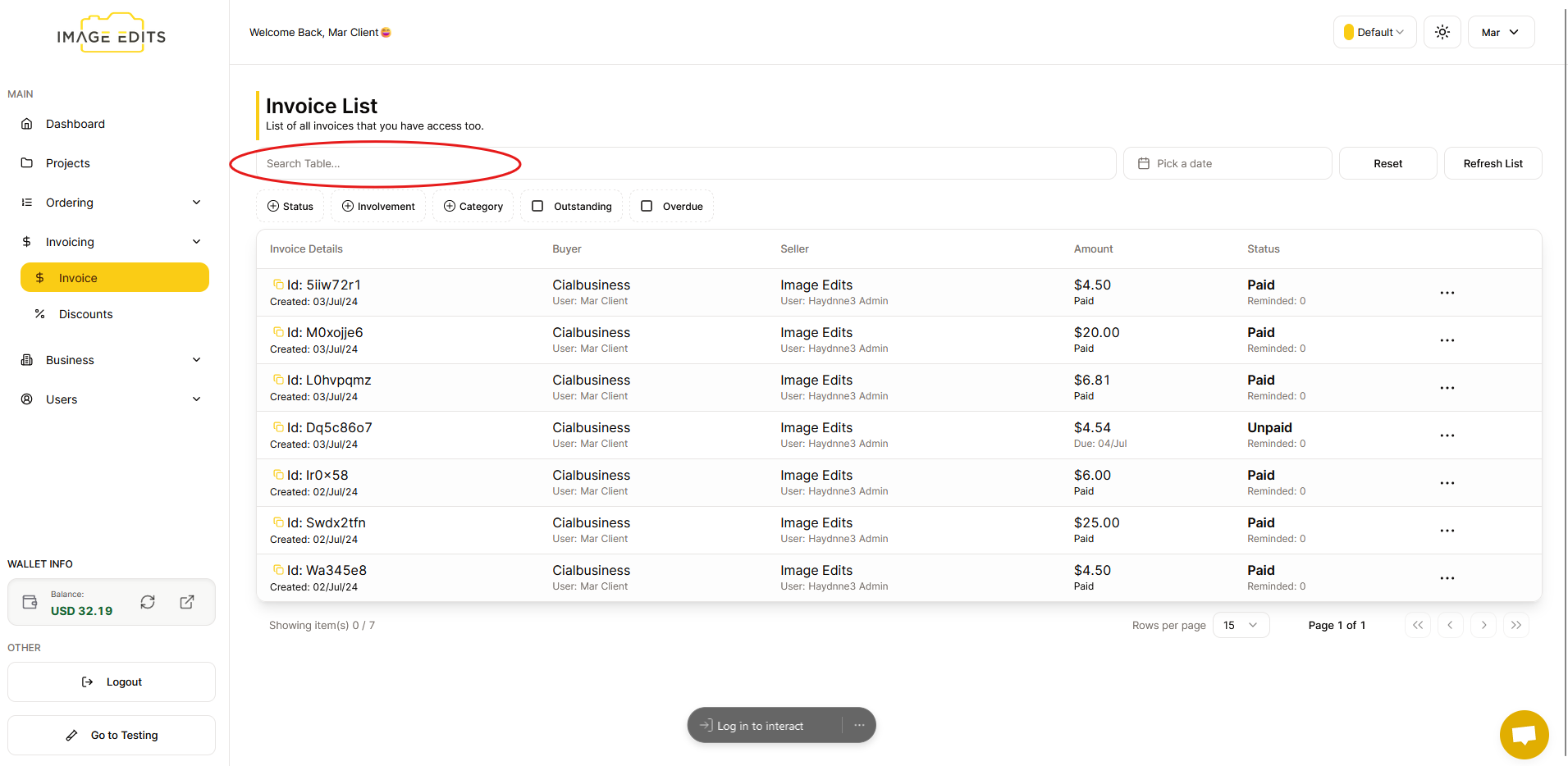
Task: Click the light/dark theme sun icon
Action: coord(1442,33)
